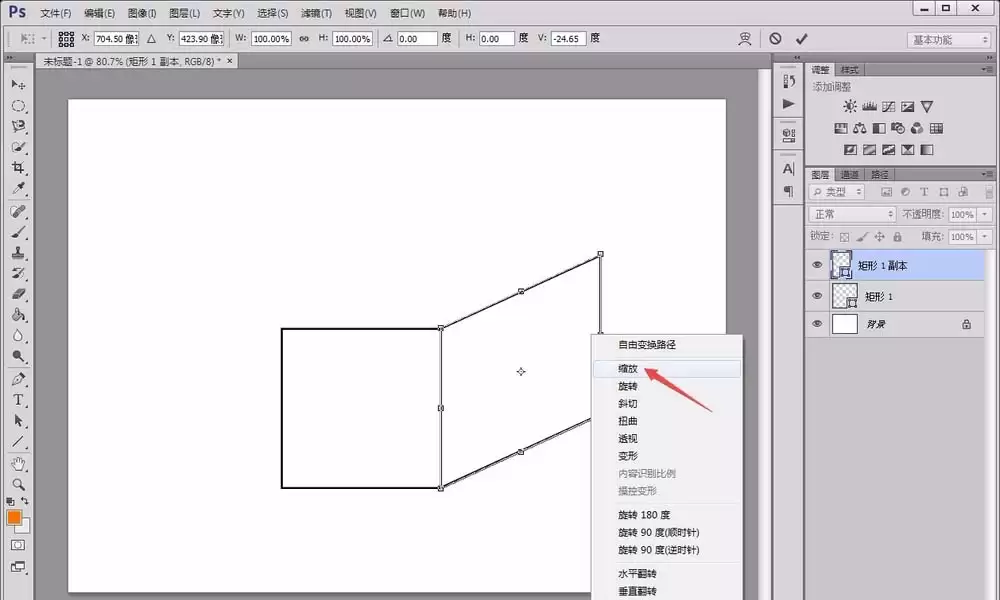Image resolution: width=1000 pixels, height=600 pixels.
Task: Open the Character panel icon
Action: tap(789, 169)
